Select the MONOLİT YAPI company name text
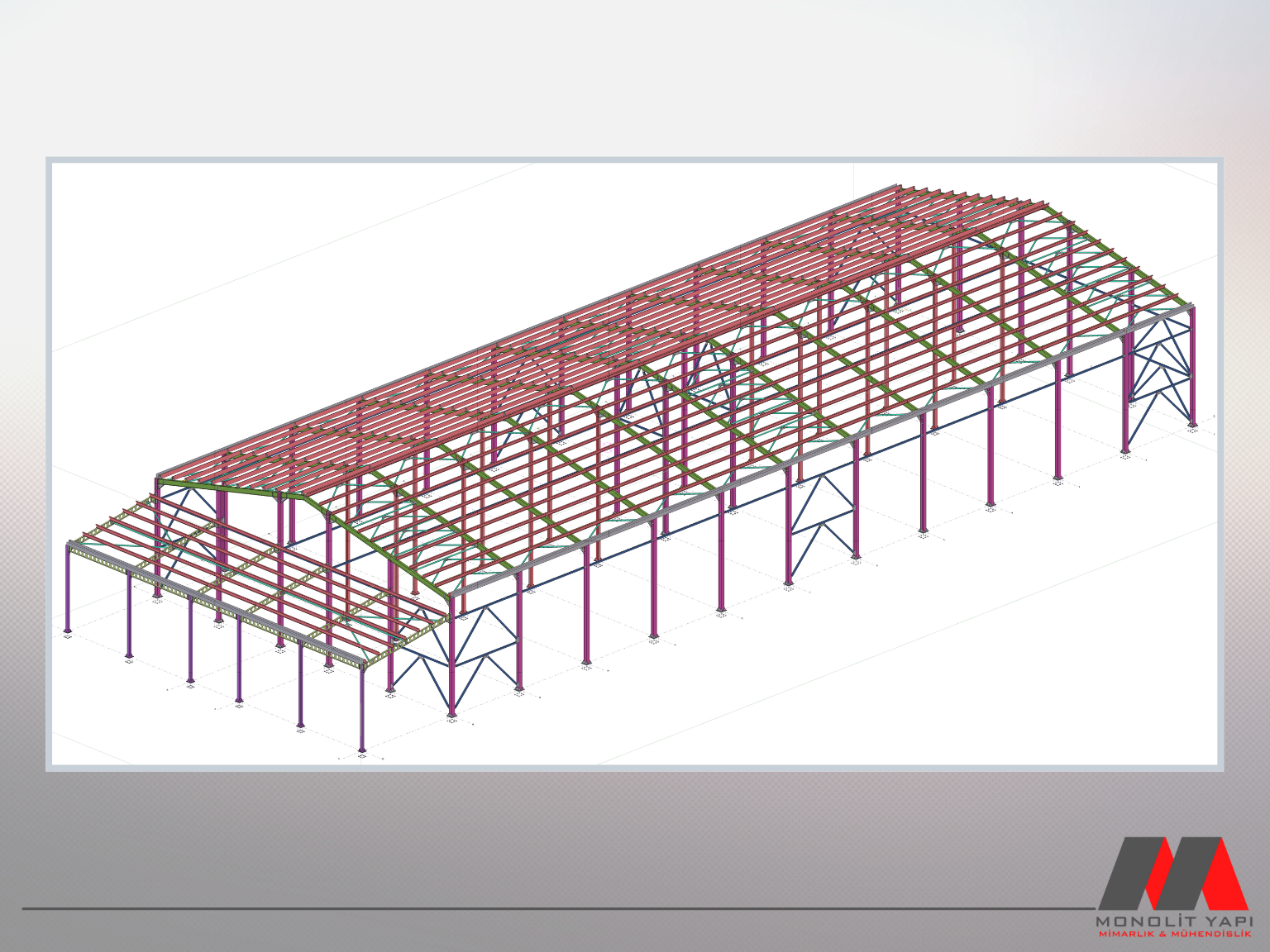This screenshot has width=1270, height=952. 1173,921
